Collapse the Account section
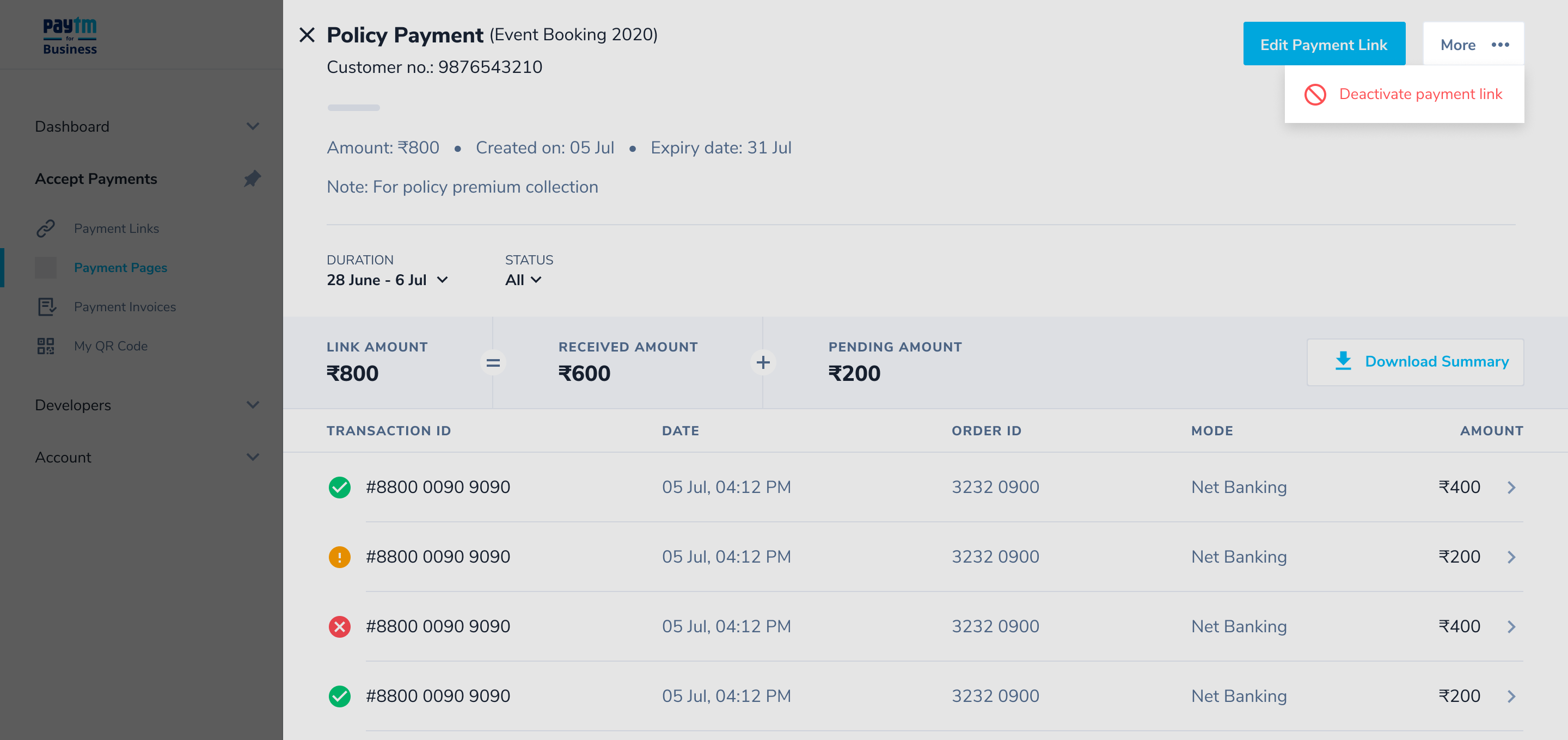Image resolution: width=1568 pixels, height=740 pixels. (254, 457)
